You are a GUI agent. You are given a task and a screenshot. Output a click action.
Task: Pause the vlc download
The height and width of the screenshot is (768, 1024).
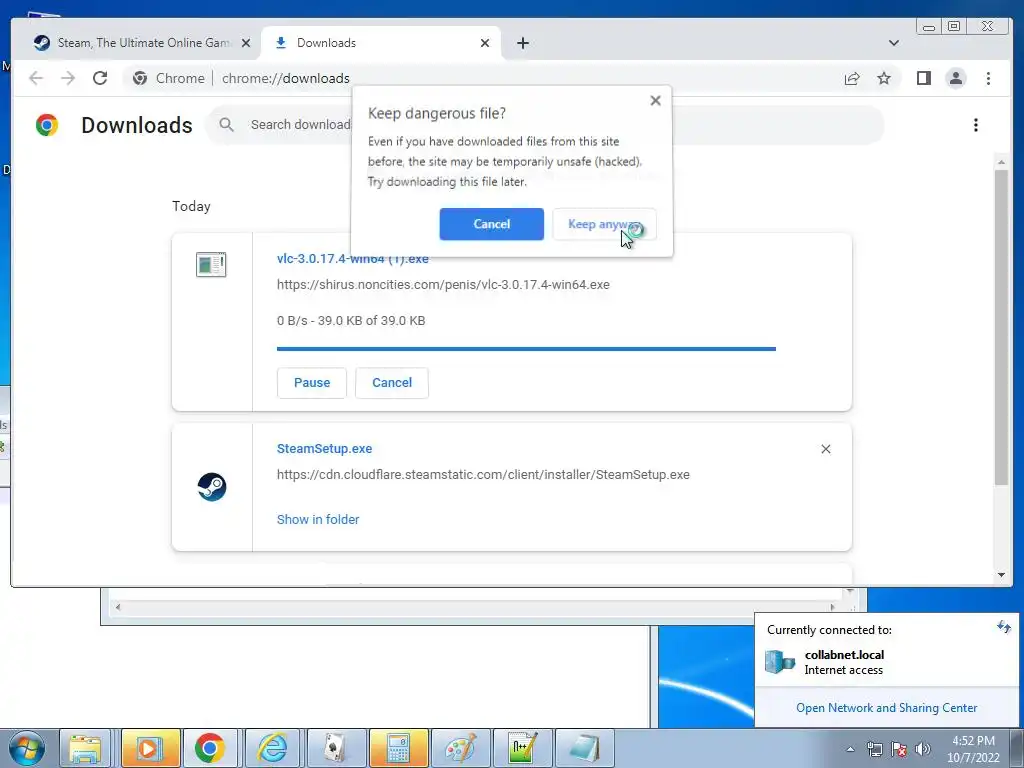312,383
